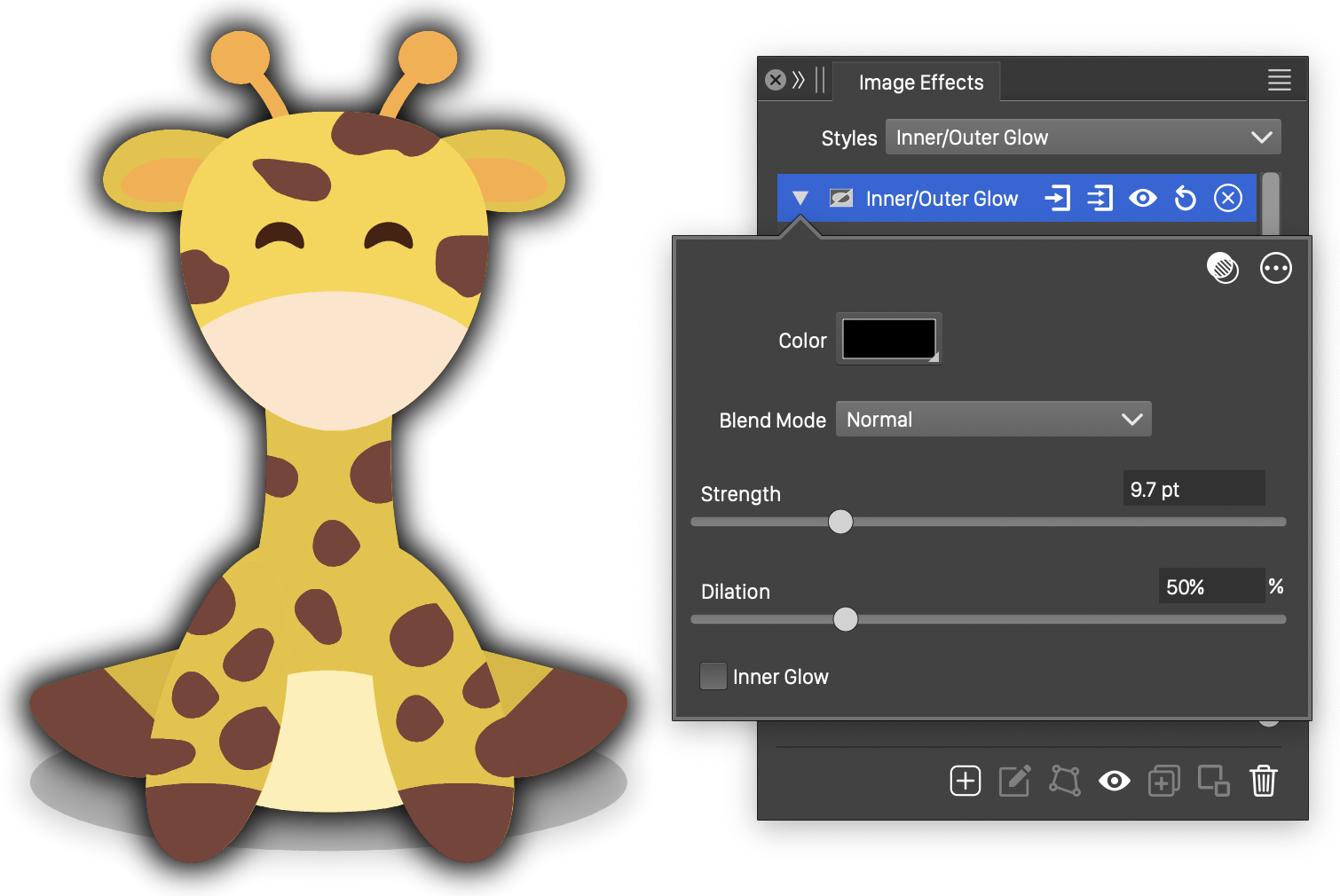Toggle effect visibility eye in Inner/Outer Glow row
This screenshot has height=896, width=1340.
pyautogui.click(x=1142, y=198)
